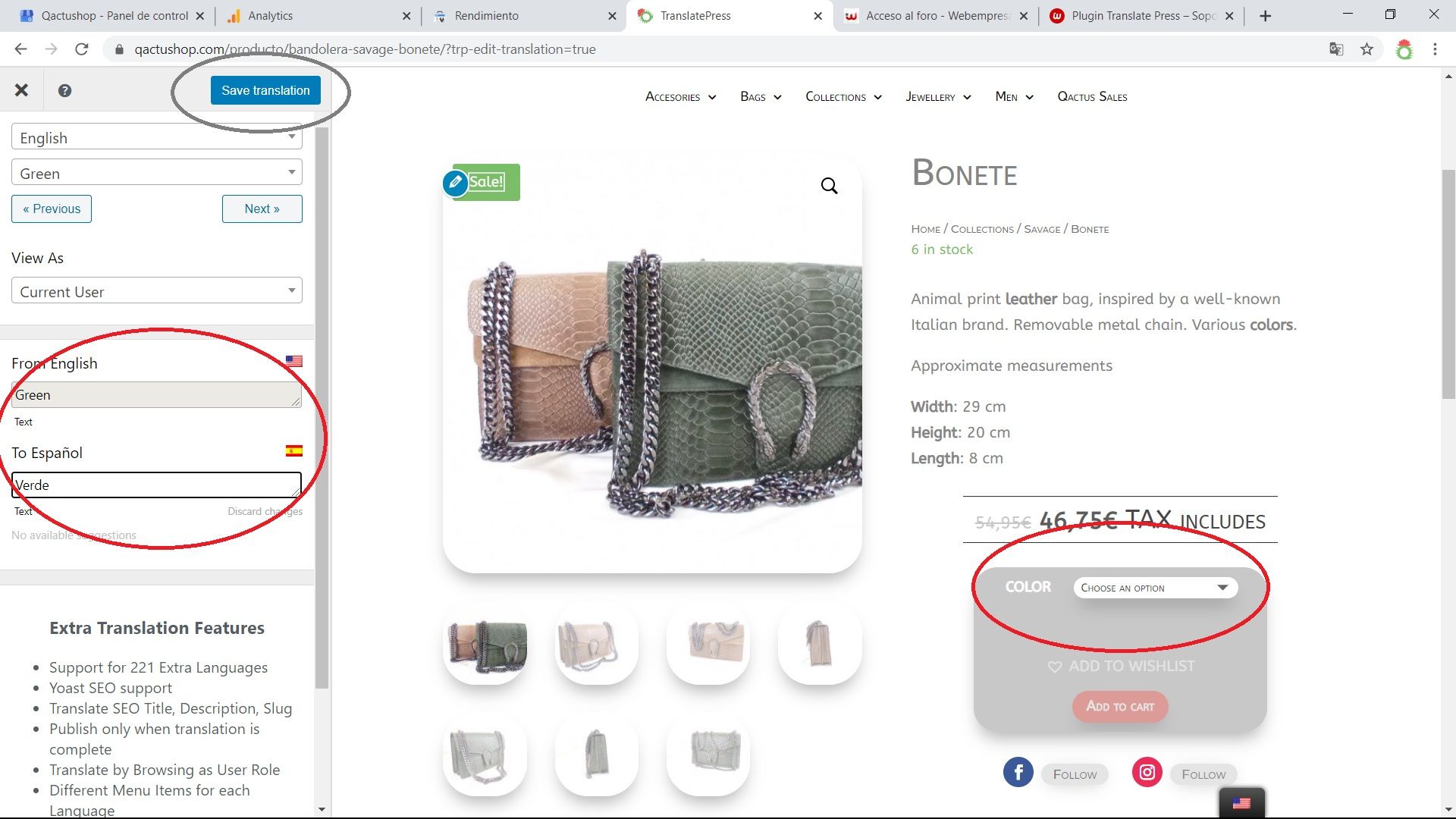Open the help question mark icon
The image size is (1456, 819).
[64, 90]
